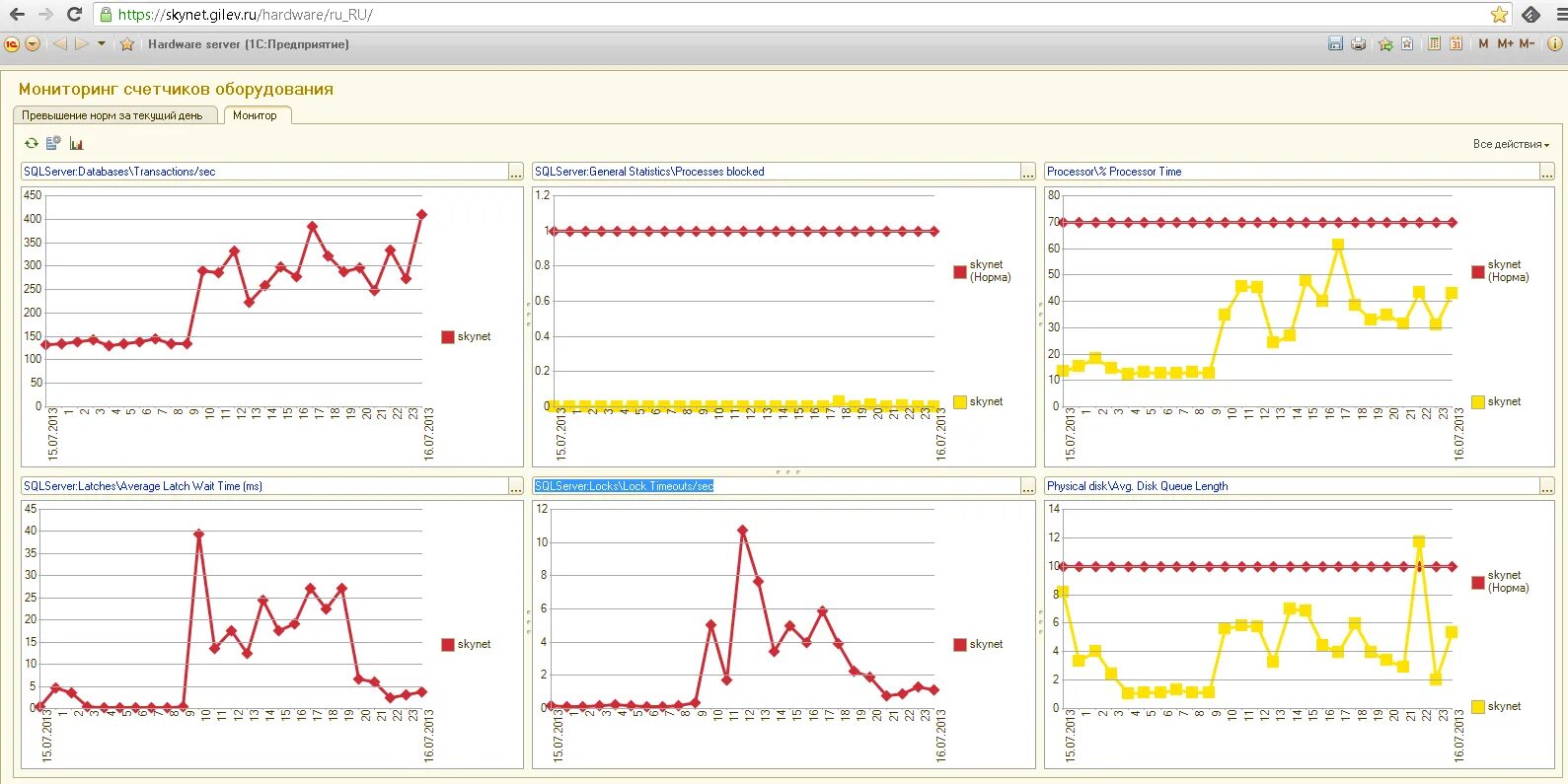Open the yellow info icon
The width and height of the screenshot is (1568, 784).
point(1554,43)
